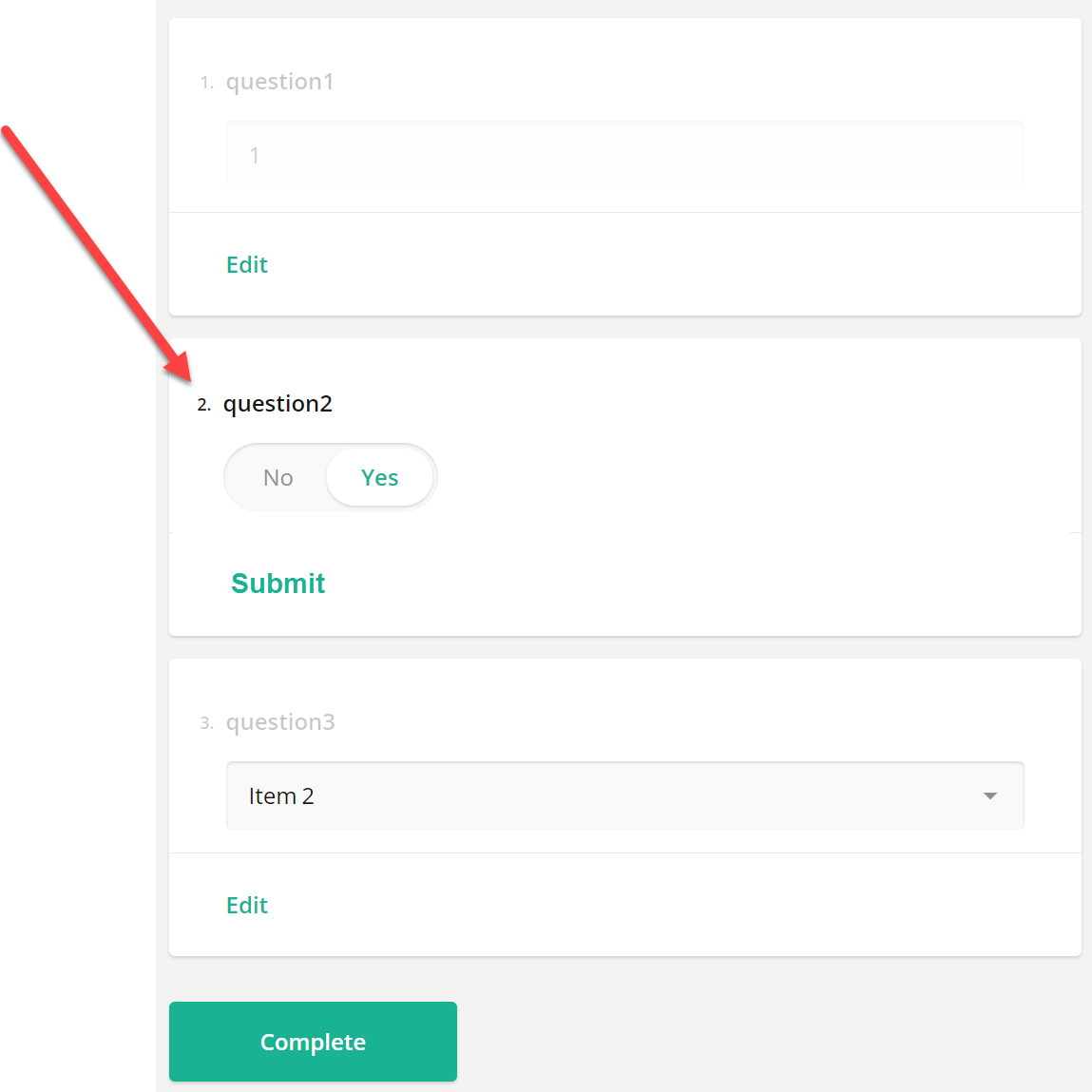Open question1's answer for editing
This screenshot has height=1092, width=1092.
pyautogui.click(x=246, y=264)
